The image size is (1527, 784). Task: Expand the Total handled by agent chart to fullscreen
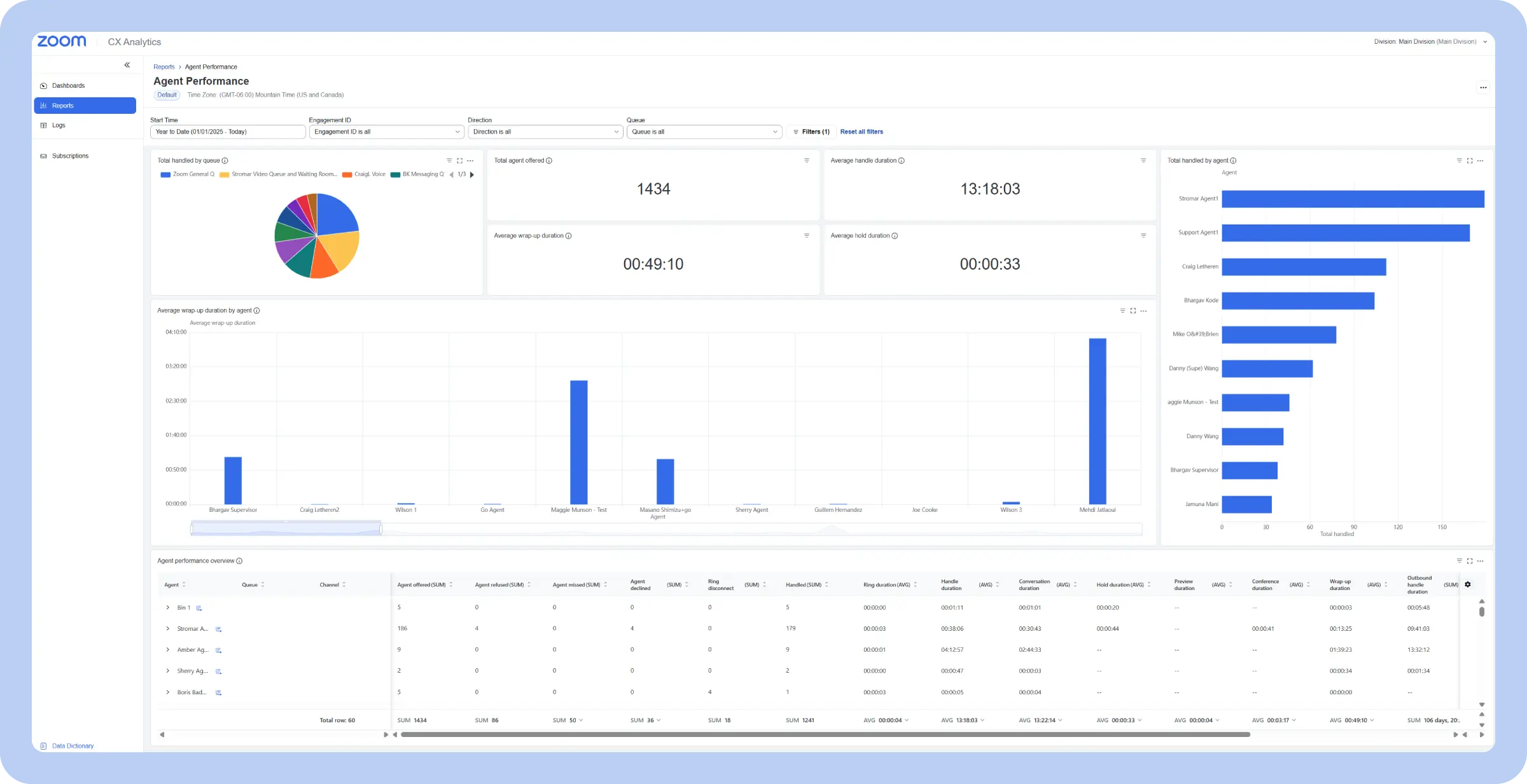1469,161
